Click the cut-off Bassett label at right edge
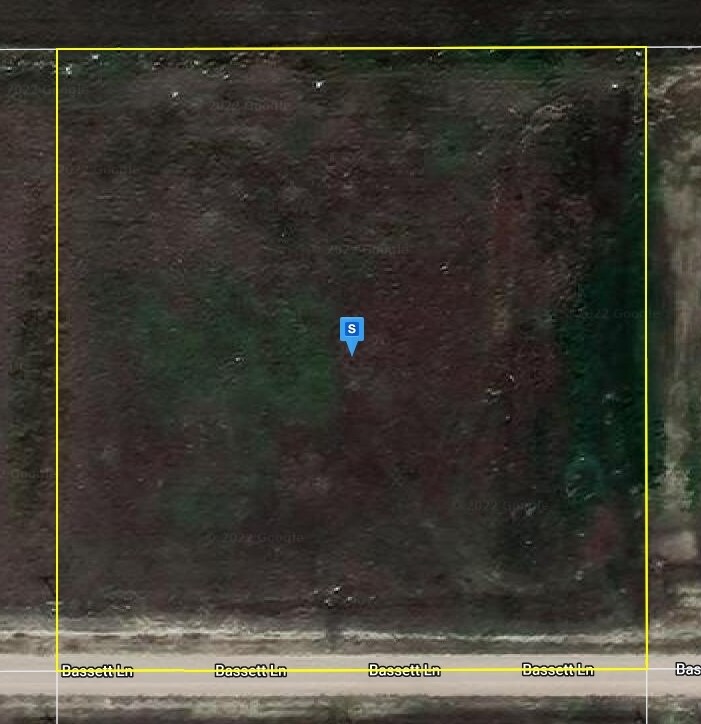The height and width of the screenshot is (724, 701). pos(687,669)
